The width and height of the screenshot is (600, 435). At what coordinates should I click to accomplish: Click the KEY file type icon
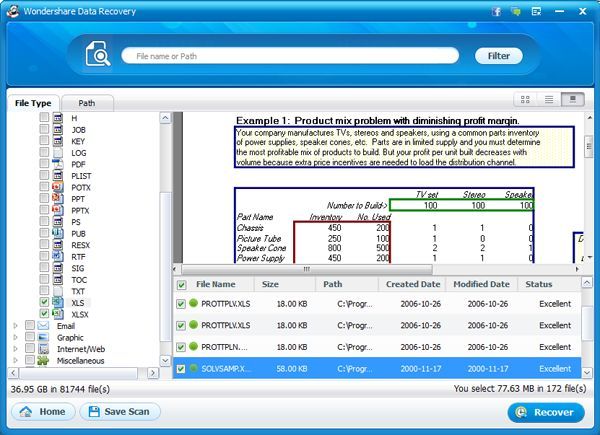(58, 141)
